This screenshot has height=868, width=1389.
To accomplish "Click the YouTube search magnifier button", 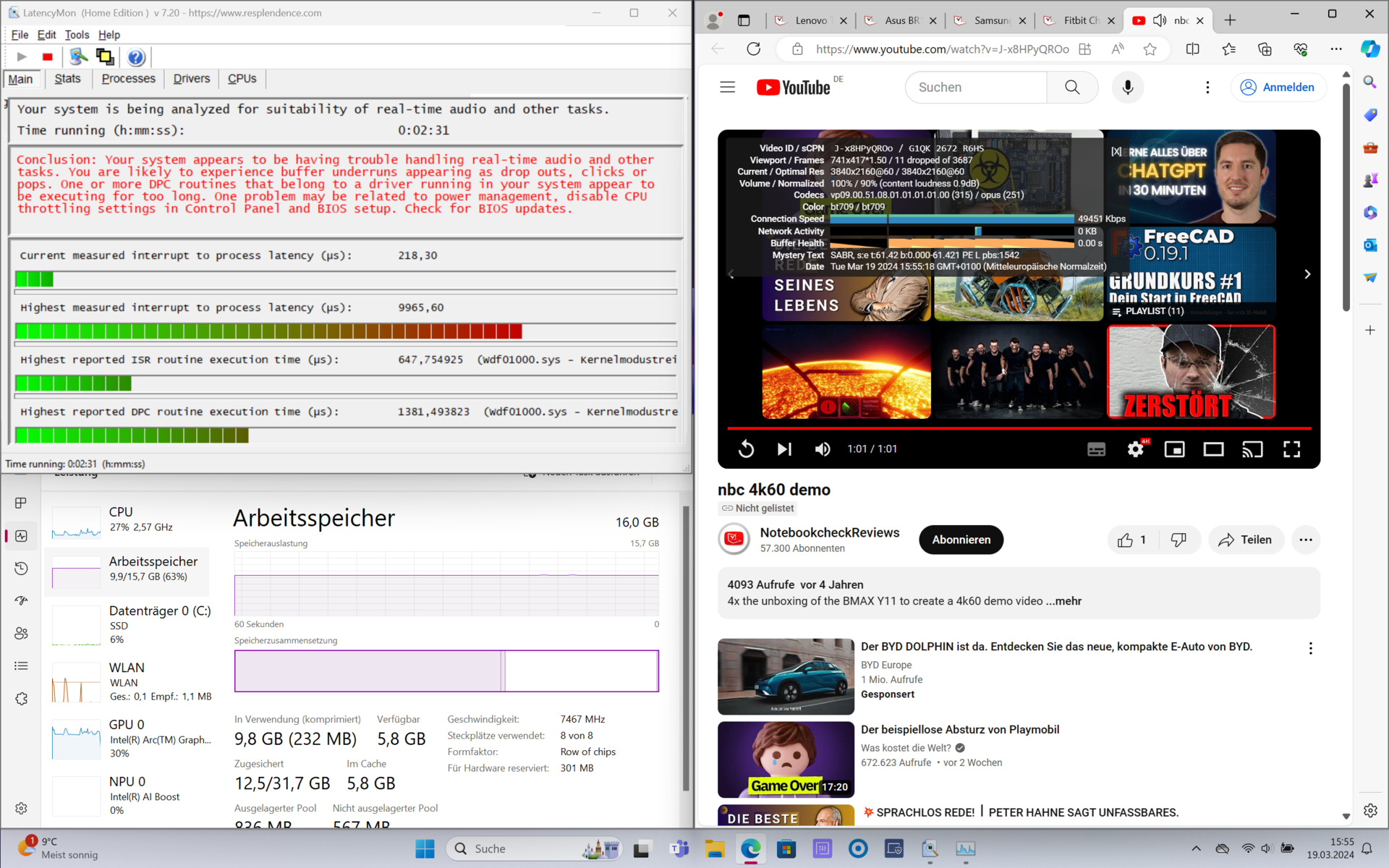I will click(x=1072, y=88).
